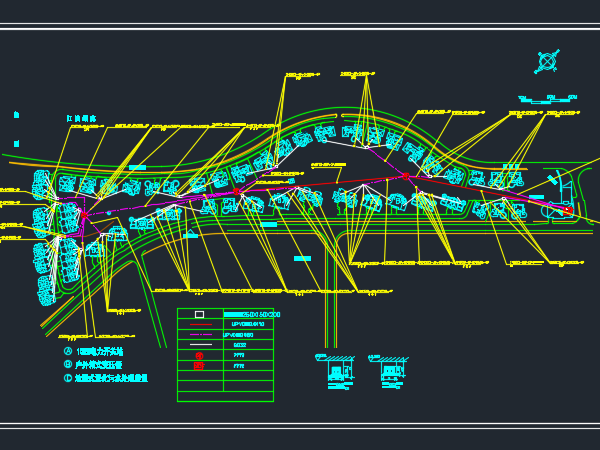The image size is (600, 450).
Task: Click the white rectangle symbol in the legend
Action: point(199,314)
